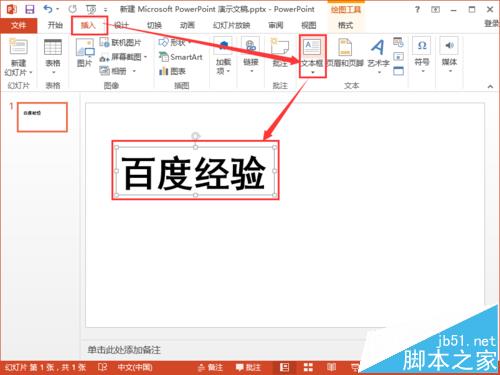Switch to the 开始 ribbon tab
The height and width of the screenshot is (375, 500).
(x=55, y=25)
